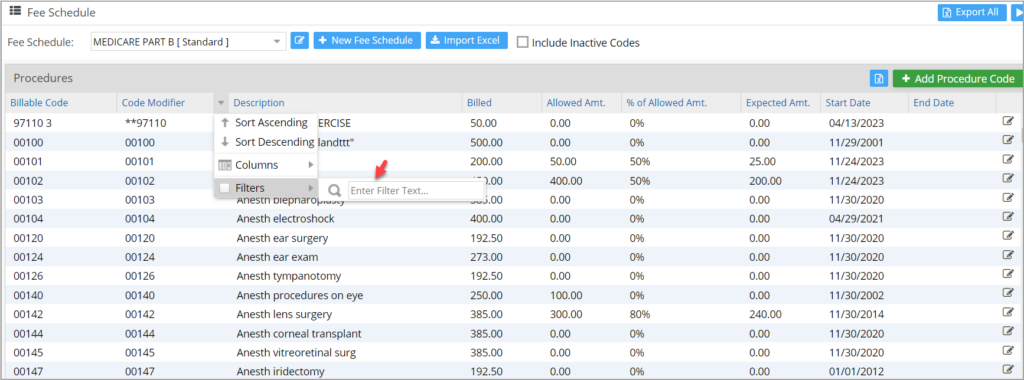
Task: Click Code Modifier column header dropdown arrow
Action: (221, 103)
